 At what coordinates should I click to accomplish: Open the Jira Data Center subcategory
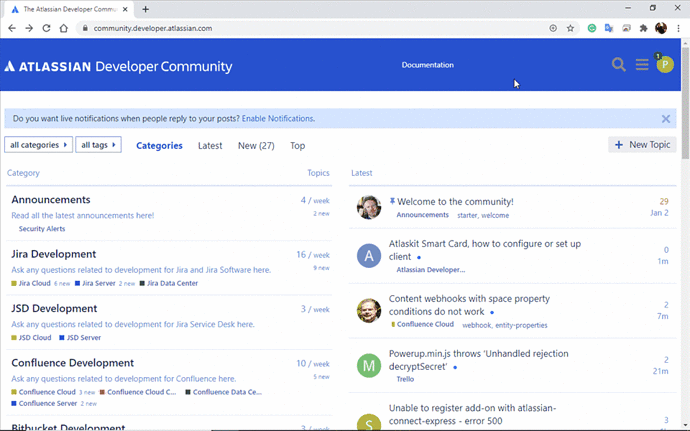[172, 284]
